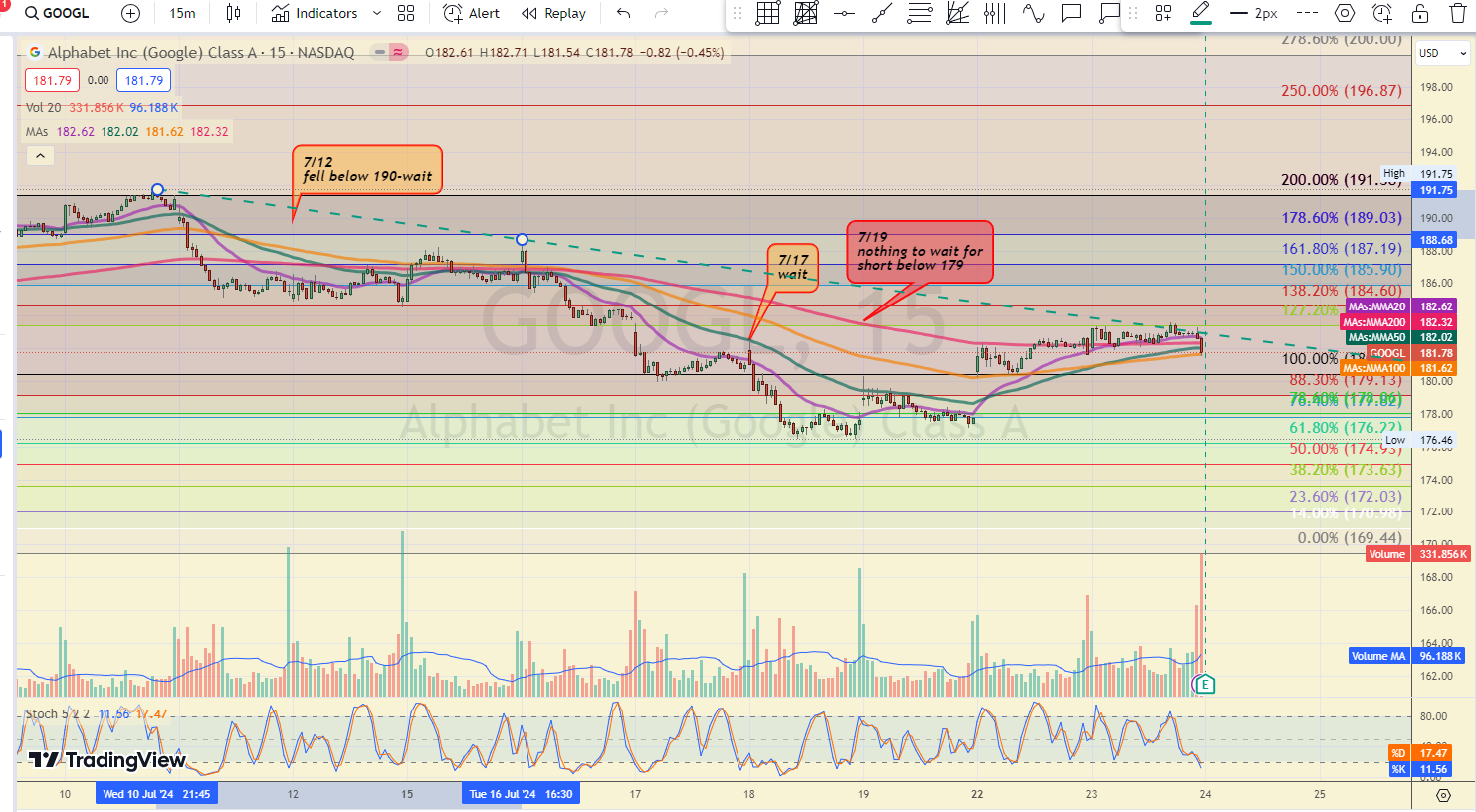Click trendline anchor point on 16 Jul

click(523, 240)
